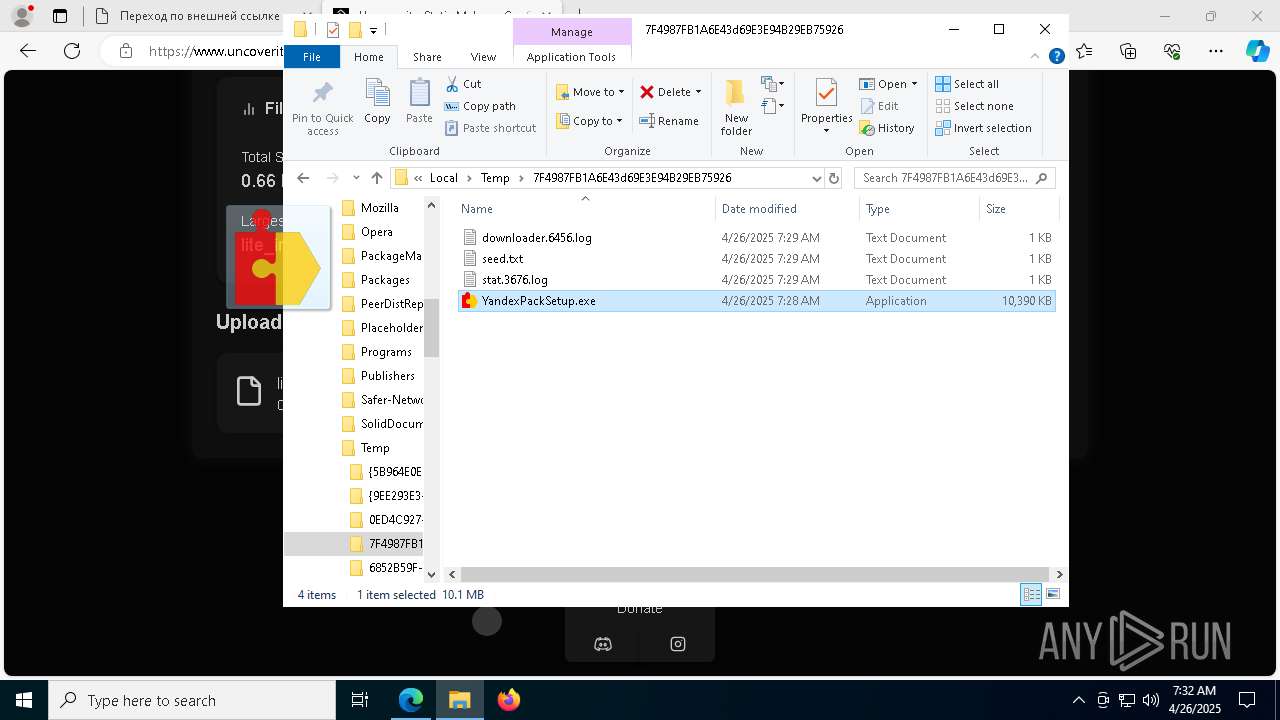Viewport: 1280px width, 720px height.
Task: Open Quick Access Toolbar customize dropdown
Action: (373, 31)
